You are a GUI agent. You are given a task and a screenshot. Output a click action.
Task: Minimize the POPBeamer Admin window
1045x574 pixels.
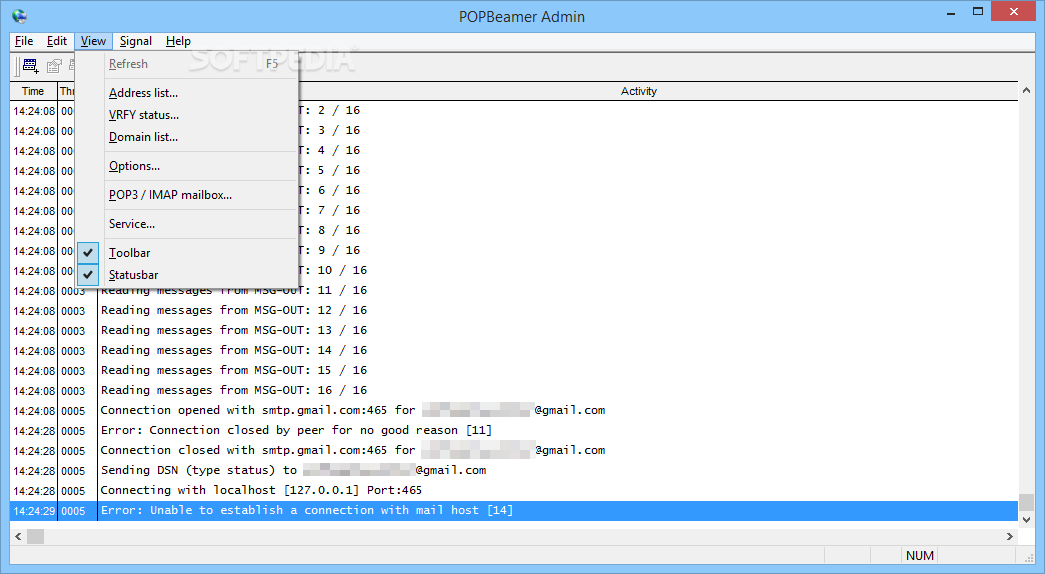(x=952, y=11)
